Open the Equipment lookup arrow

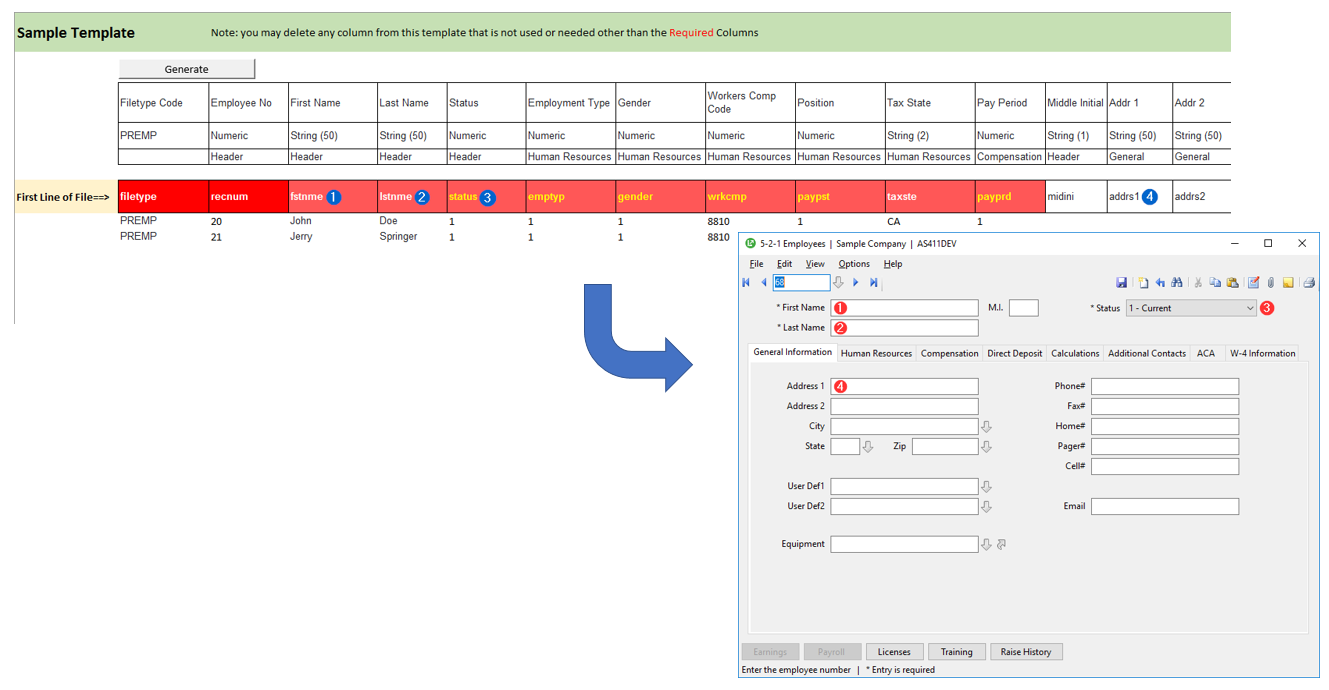pos(986,545)
